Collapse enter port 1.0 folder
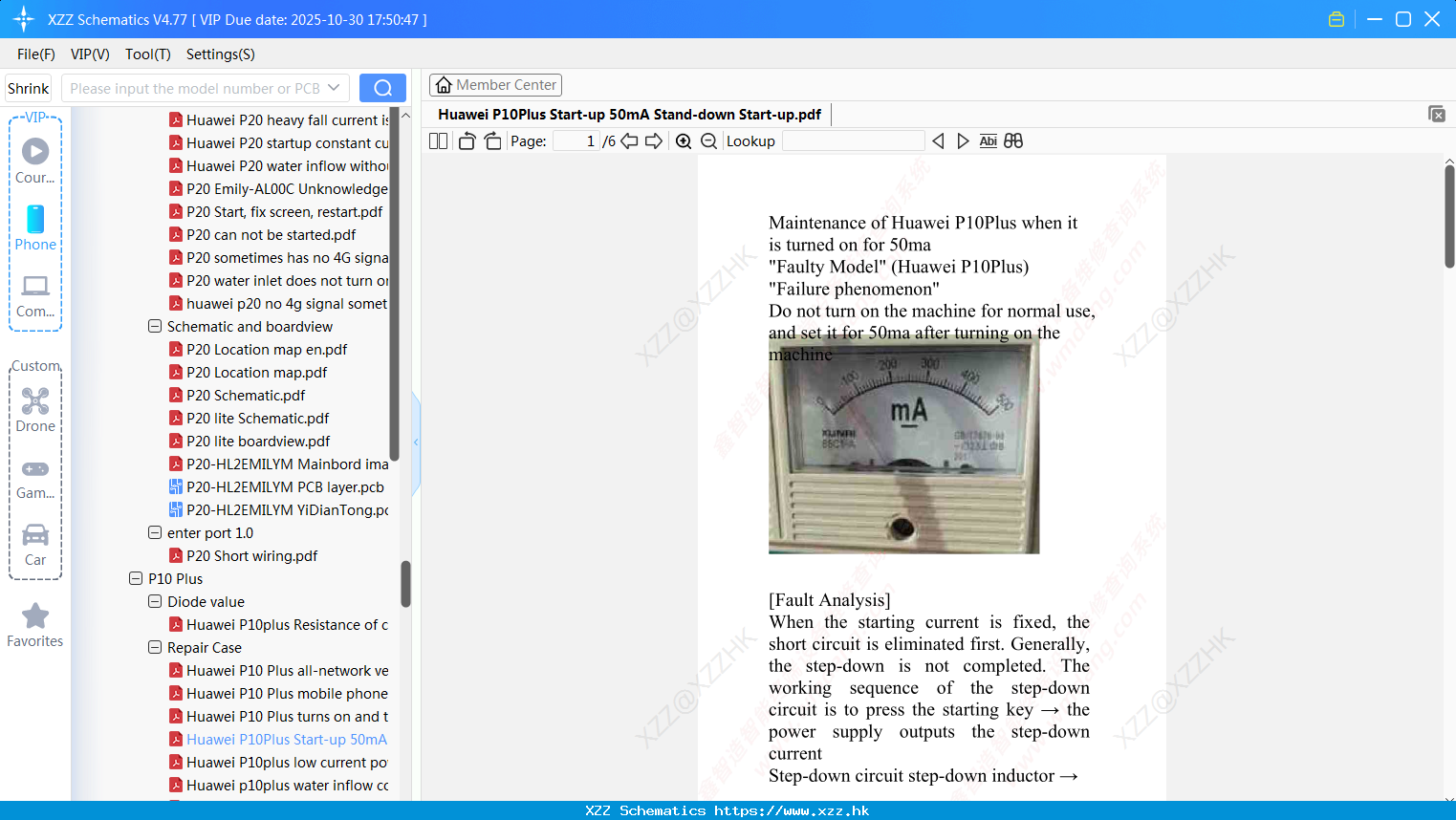Image resolution: width=1456 pixels, height=820 pixels. [x=155, y=532]
